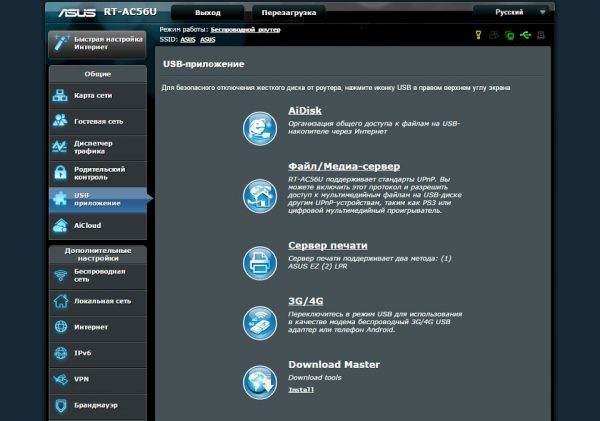This screenshot has width=600, height=421.
Task: Open AiCloud menu item
Action: pyautogui.click(x=98, y=226)
